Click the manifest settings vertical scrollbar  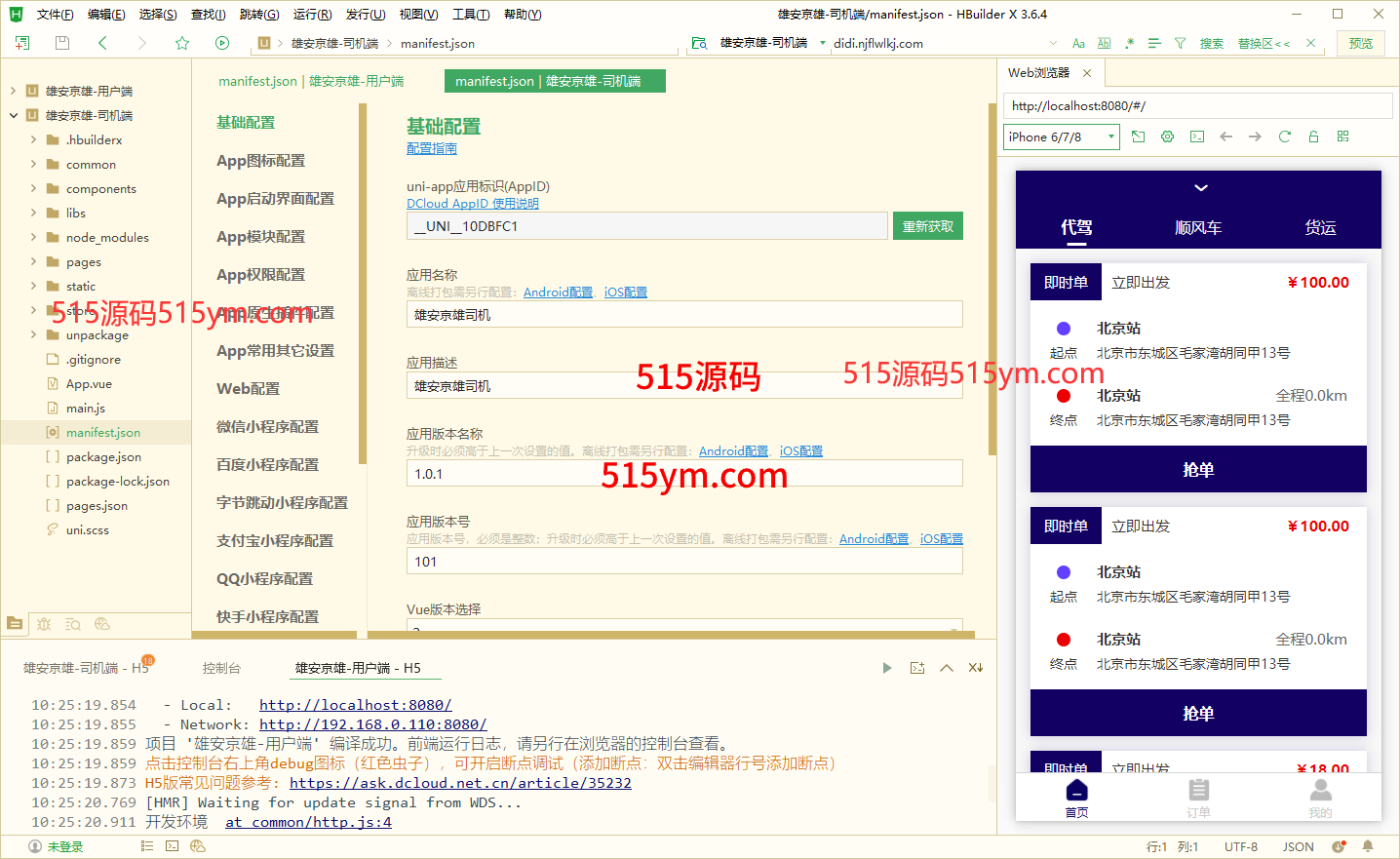[992, 283]
